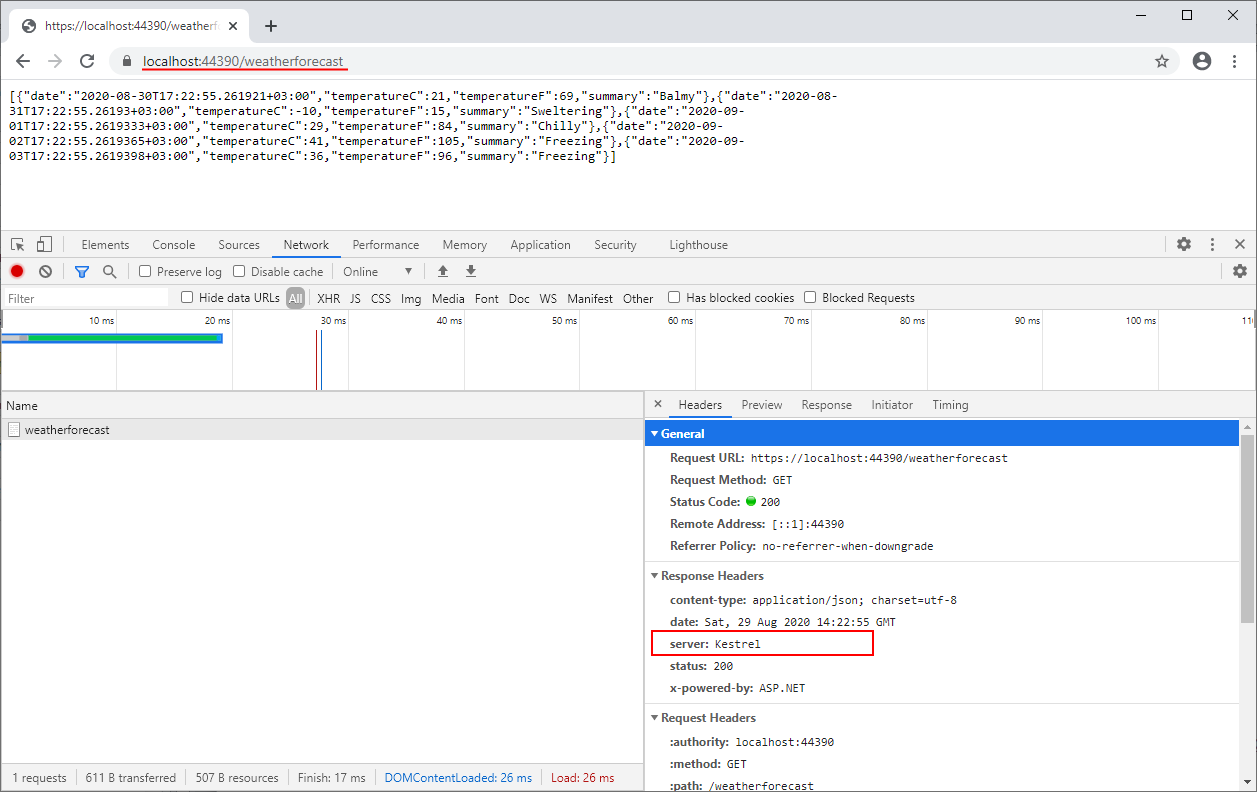Show the Response tab of request
Screen dimensions: 1257x792
826,404
